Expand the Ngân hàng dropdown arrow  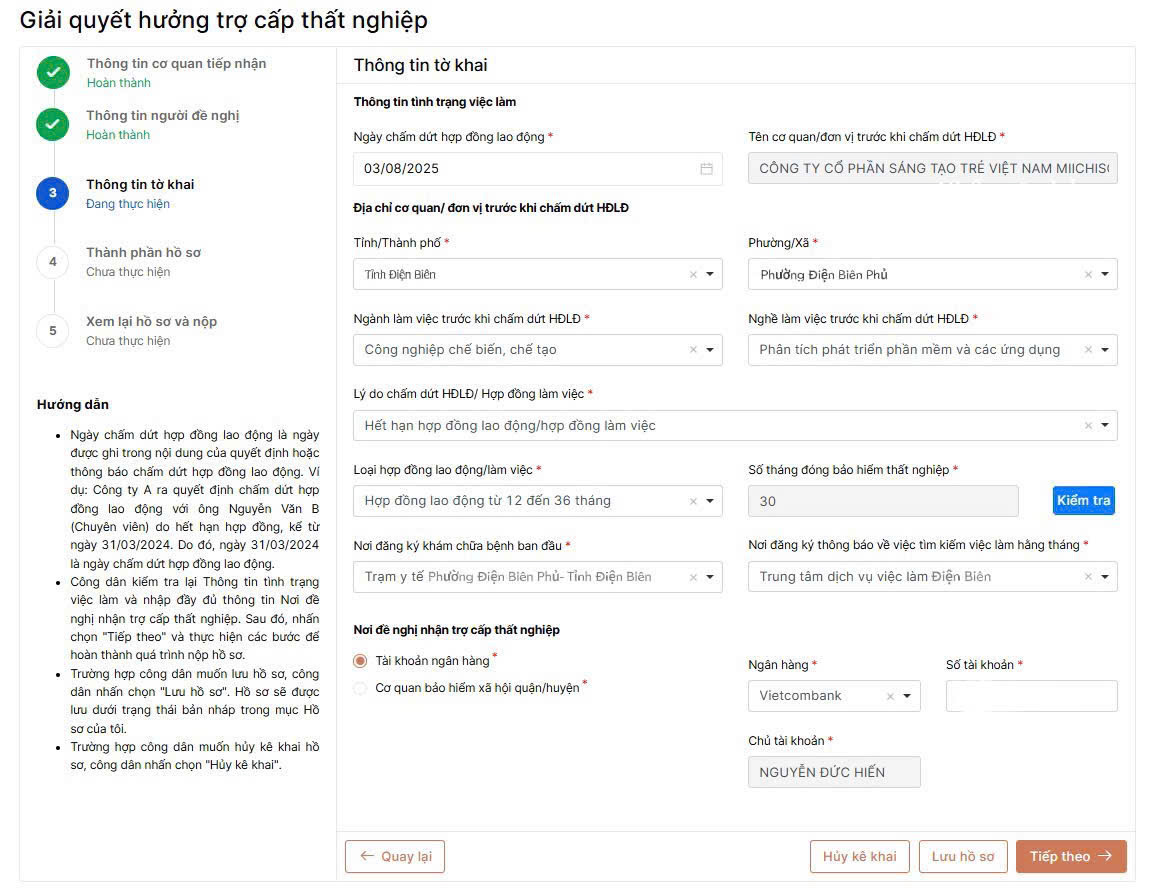tap(907, 696)
